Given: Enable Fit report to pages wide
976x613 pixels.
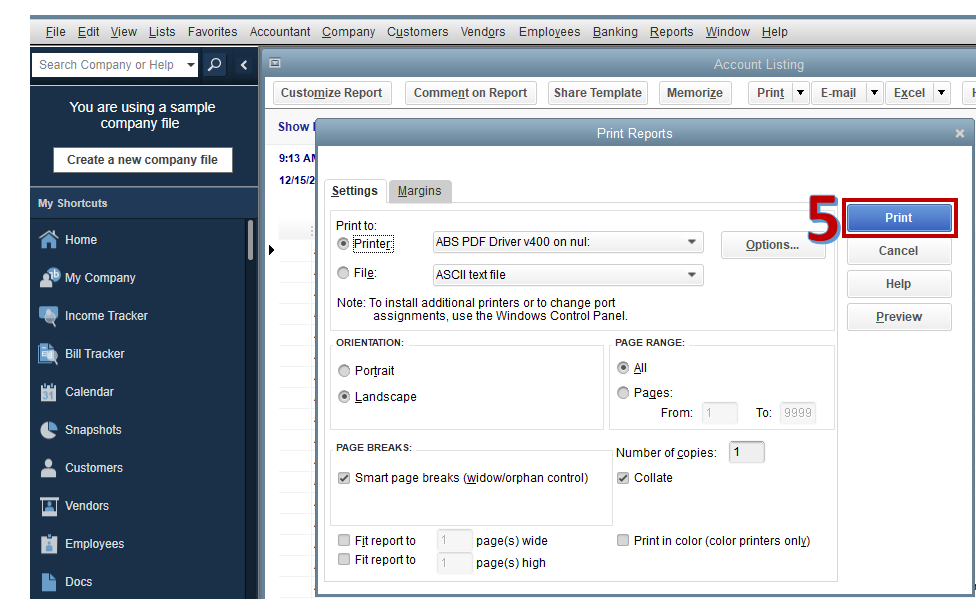Looking at the screenshot, I should 344,540.
